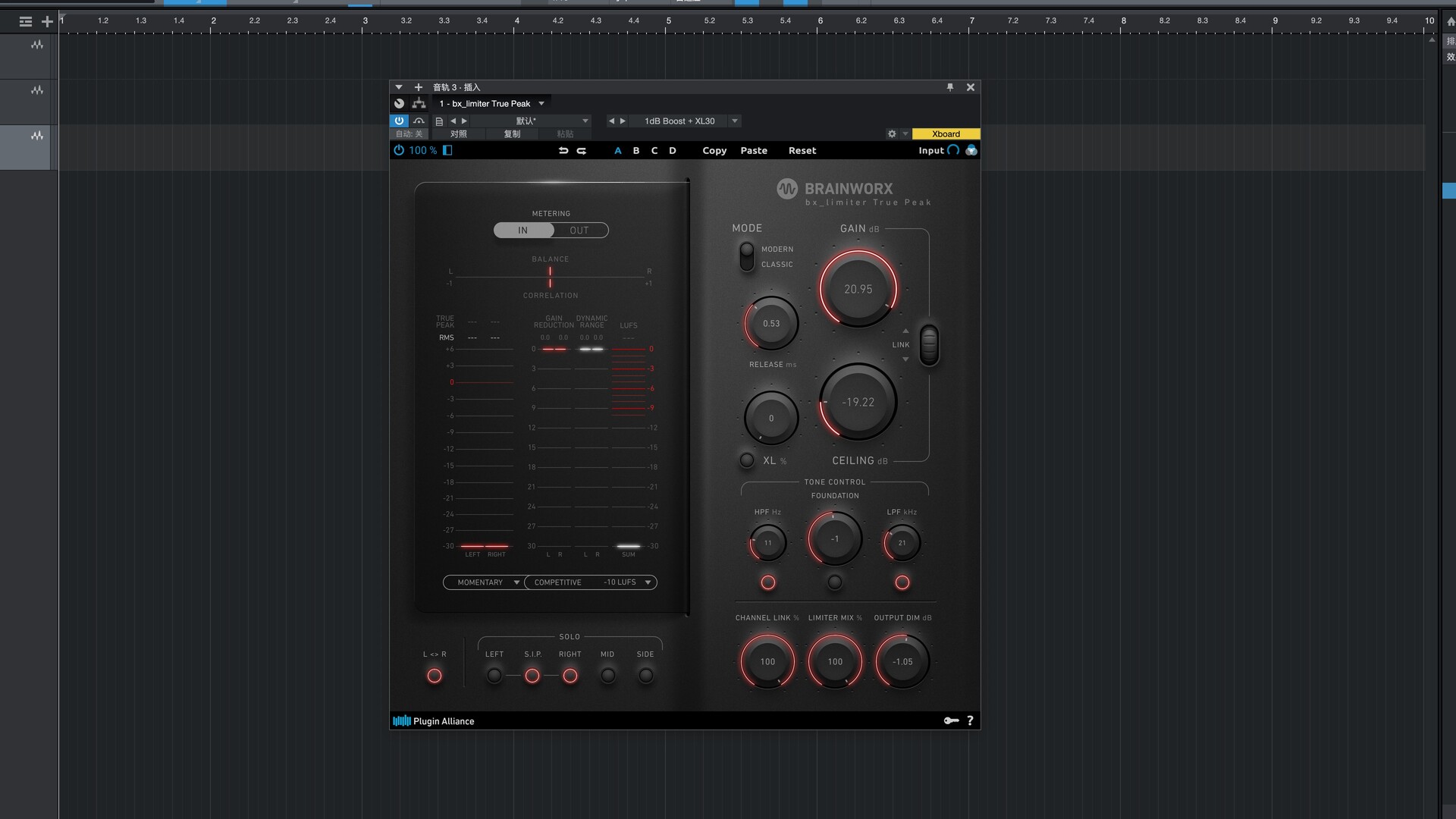Select settings bank D
Viewport: 1456px width, 819px height.
point(673,151)
